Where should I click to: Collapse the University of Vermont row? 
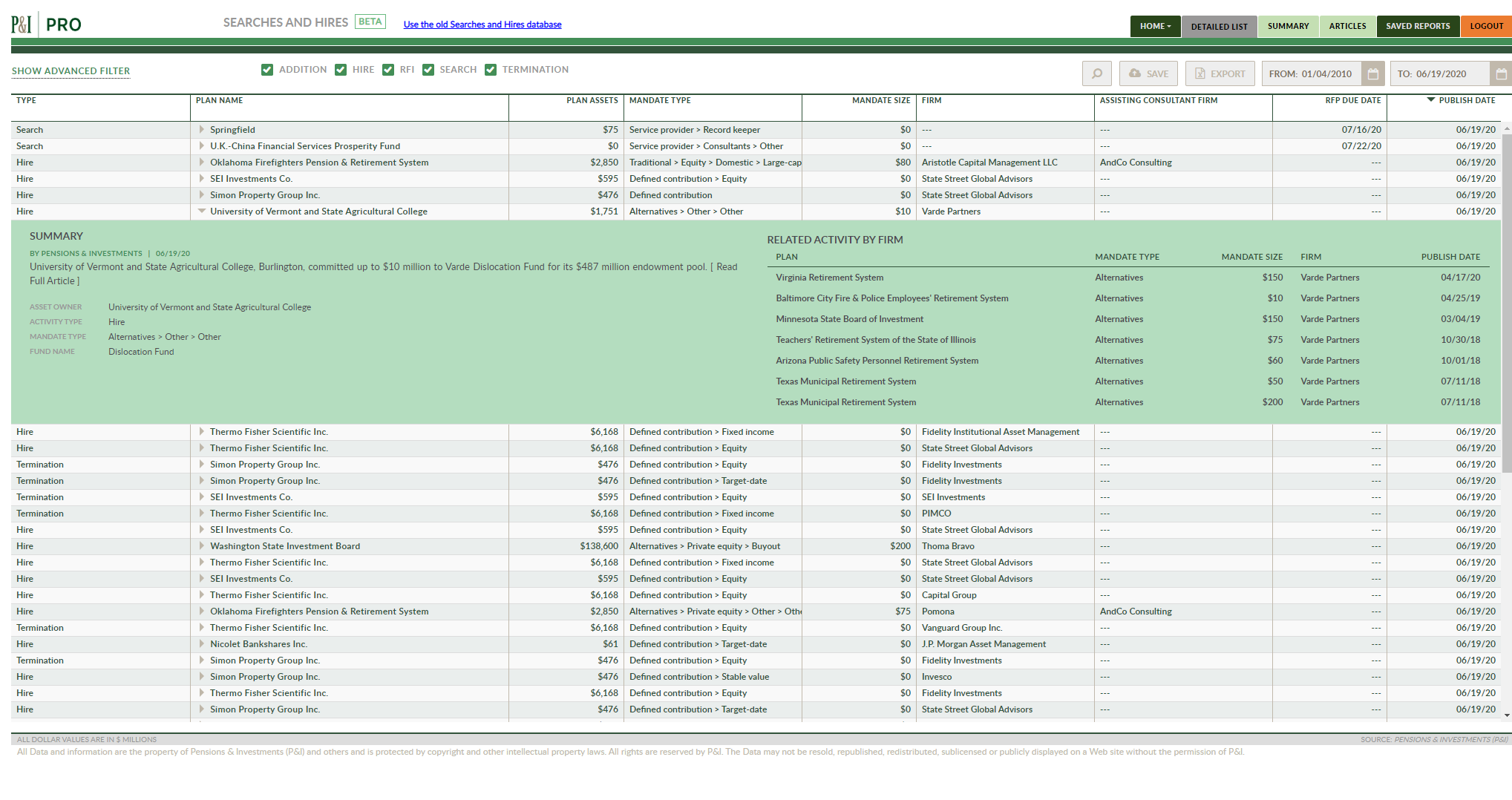pyautogui.click(x=201, y=212)
